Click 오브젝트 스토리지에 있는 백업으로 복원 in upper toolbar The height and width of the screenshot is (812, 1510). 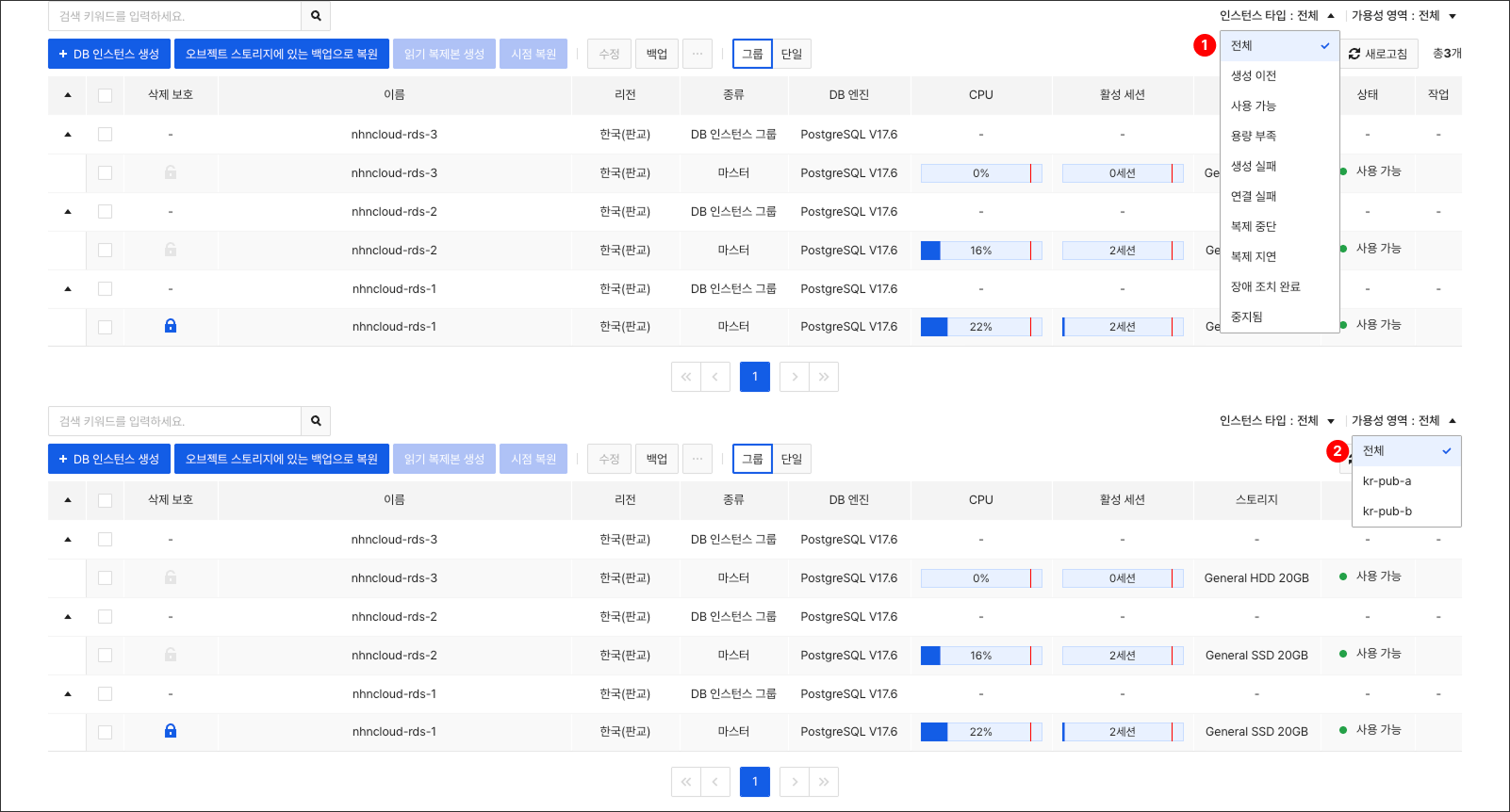click(282, 54)
